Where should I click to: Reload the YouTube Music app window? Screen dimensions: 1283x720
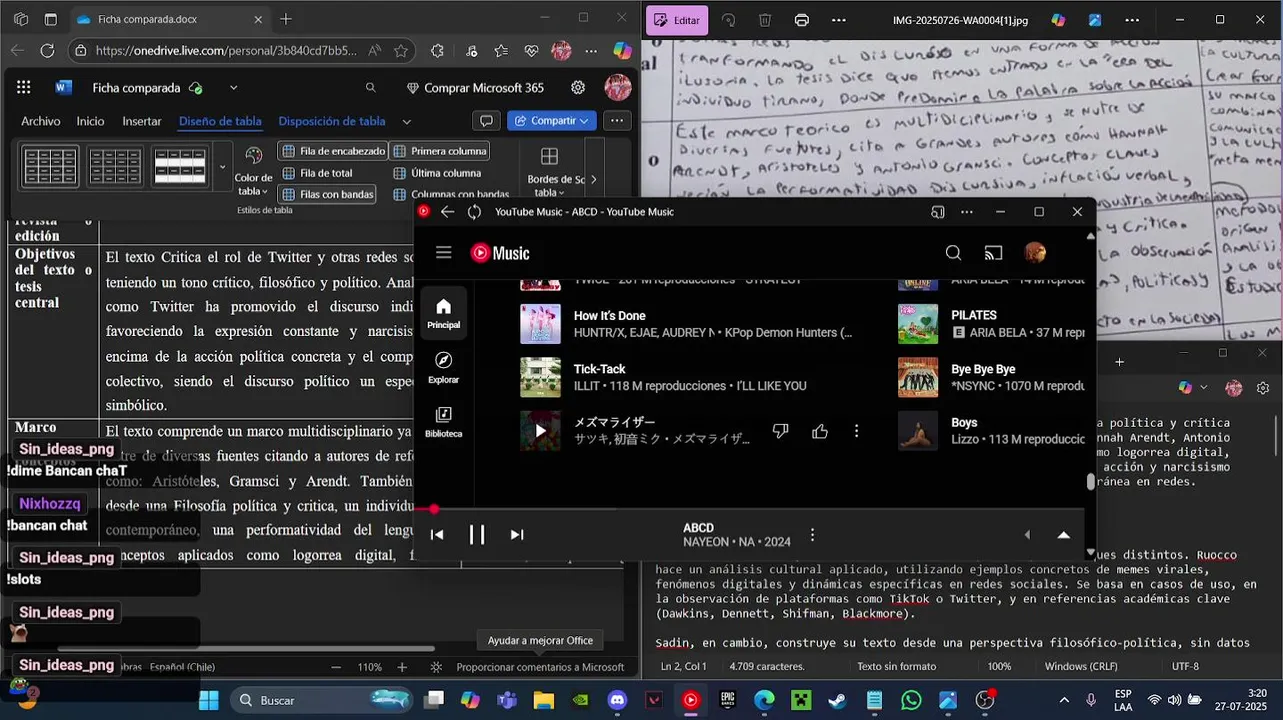point(474,212)
